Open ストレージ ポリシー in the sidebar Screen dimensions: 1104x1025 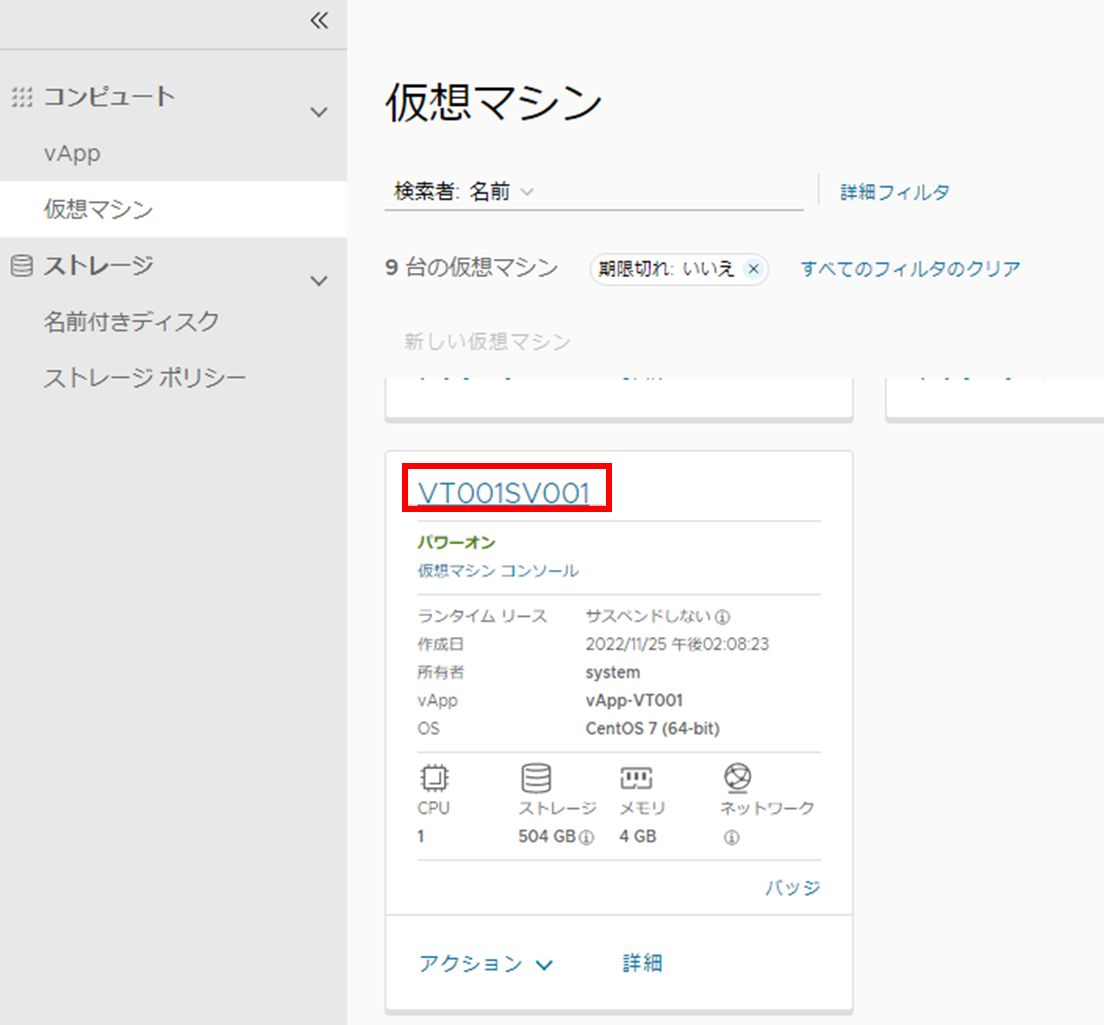point(145,378)
